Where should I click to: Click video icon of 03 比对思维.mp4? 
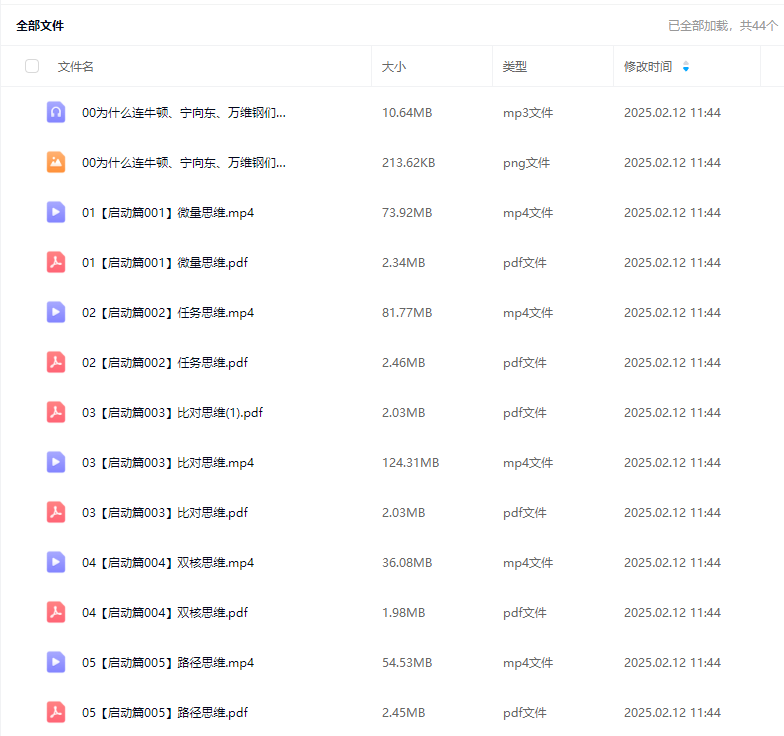pyautogui.click(x=56, y=462)
